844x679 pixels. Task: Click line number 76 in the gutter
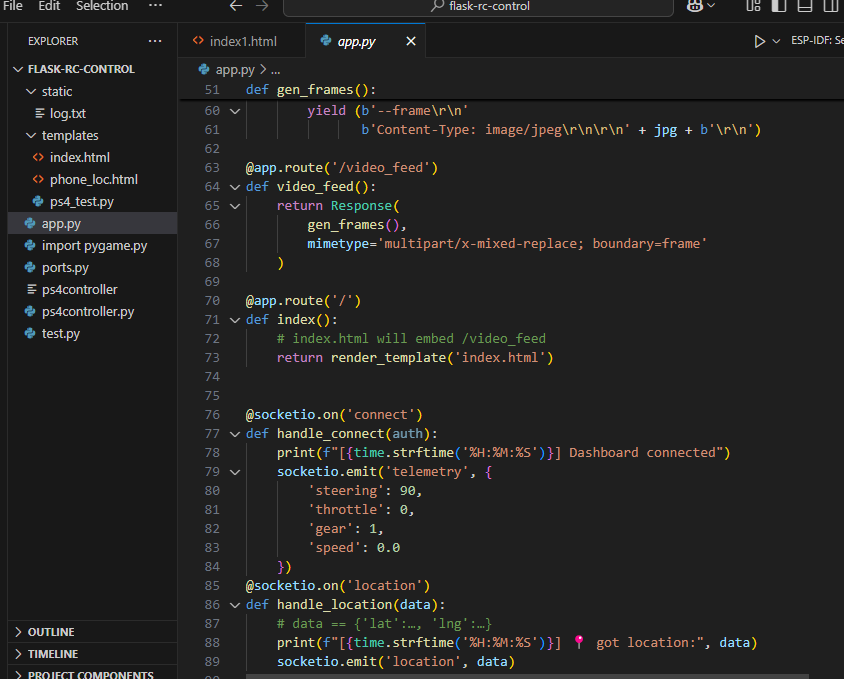212,415
